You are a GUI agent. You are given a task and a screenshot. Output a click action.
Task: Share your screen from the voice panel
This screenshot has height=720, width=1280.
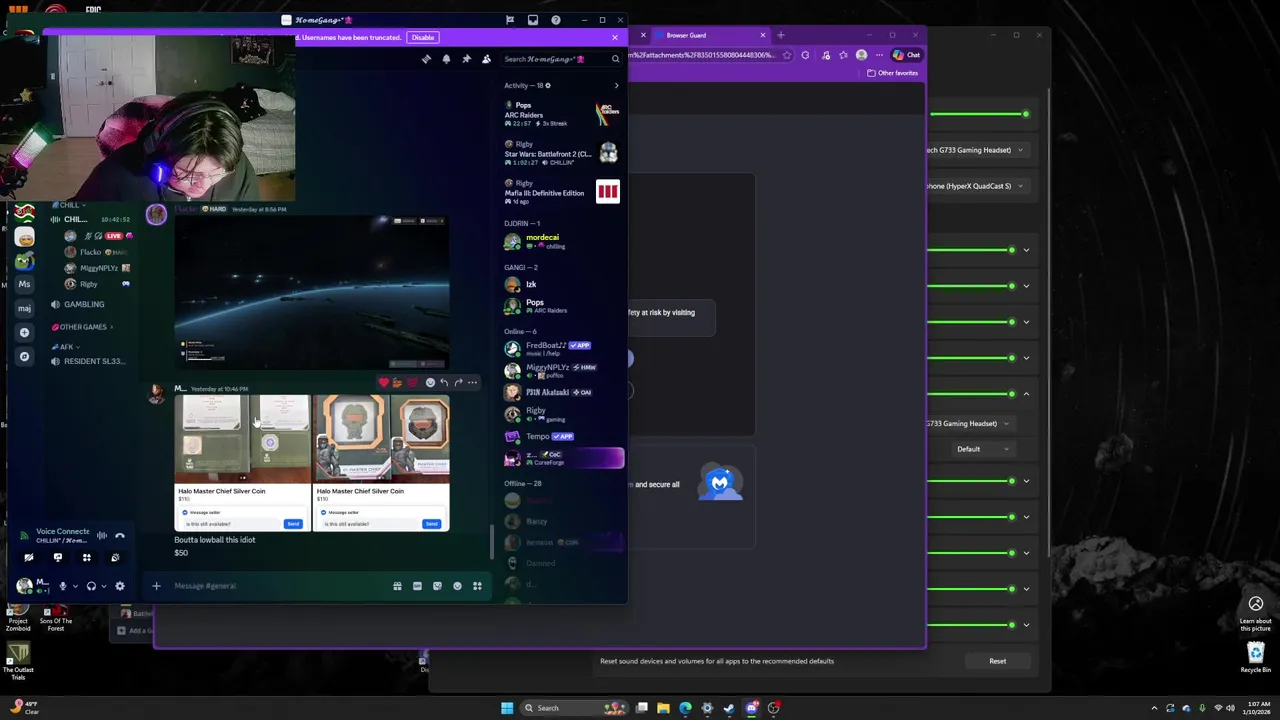click(58, 557)
